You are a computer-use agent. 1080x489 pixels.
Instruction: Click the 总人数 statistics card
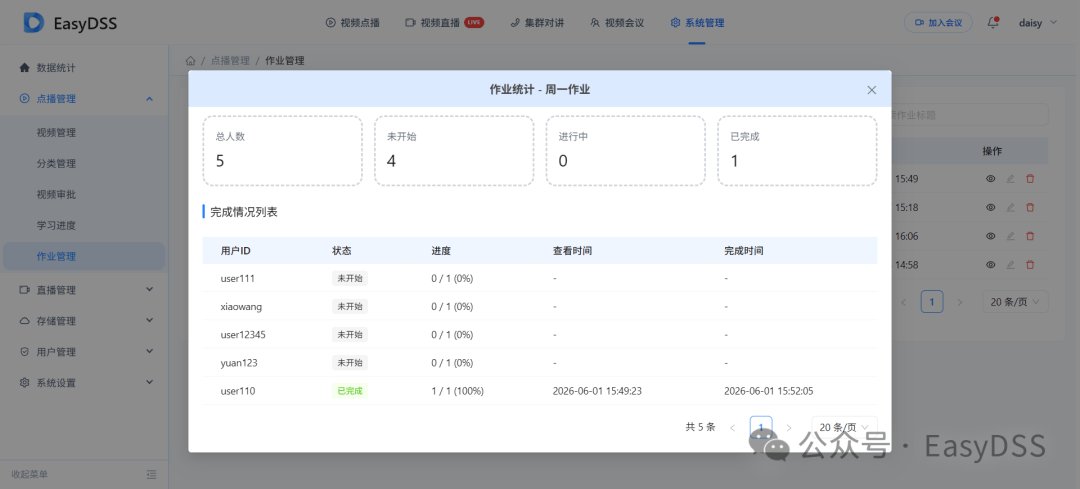tap(282, 151)
